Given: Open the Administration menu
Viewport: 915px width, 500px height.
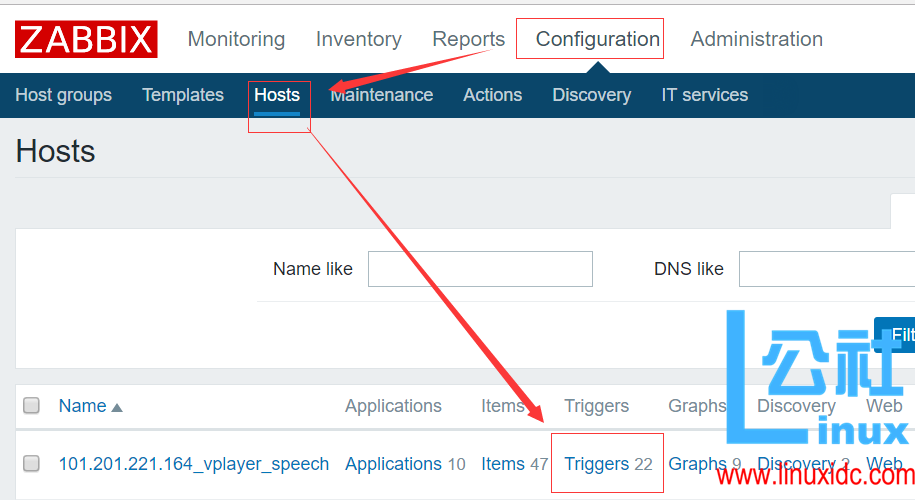Looking at the screenshot, I should (757, 39).
